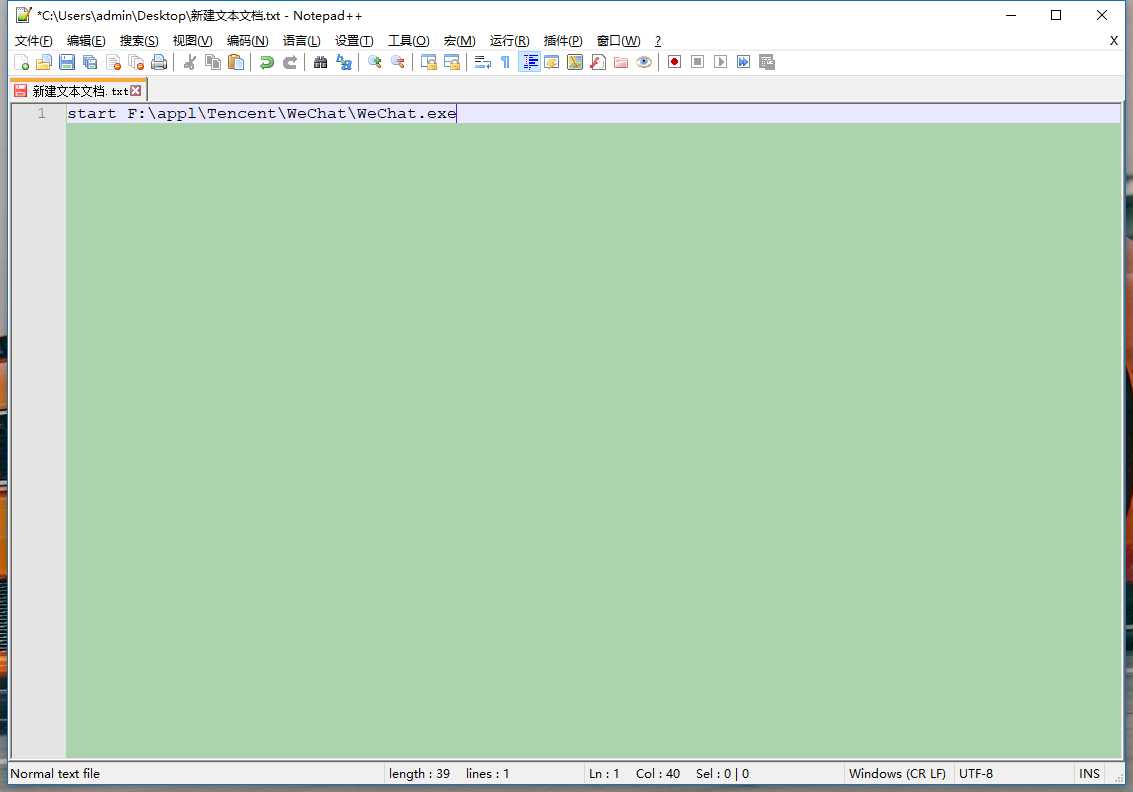Toggle synchronize horizontal scrolling
The height and width of the screenshot is (792, 1133).
pyautogui.click(x=452, y=62)
